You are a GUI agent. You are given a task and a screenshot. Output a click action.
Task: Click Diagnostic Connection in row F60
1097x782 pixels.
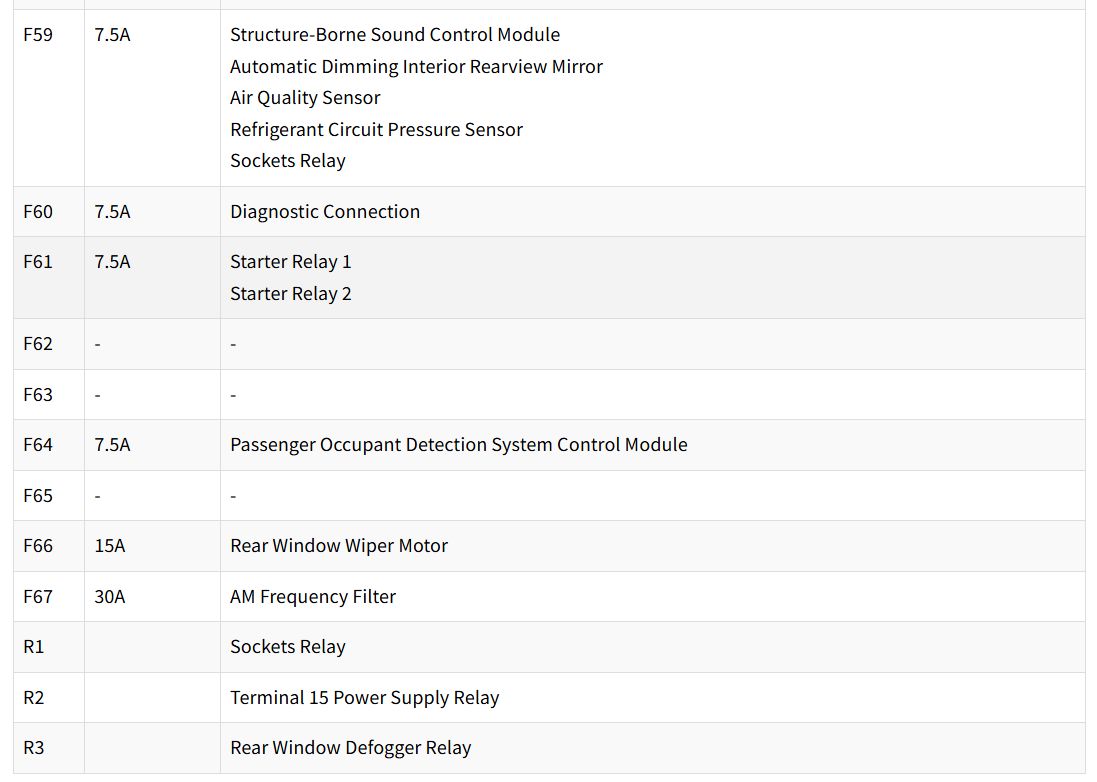[x=325, y=211]
